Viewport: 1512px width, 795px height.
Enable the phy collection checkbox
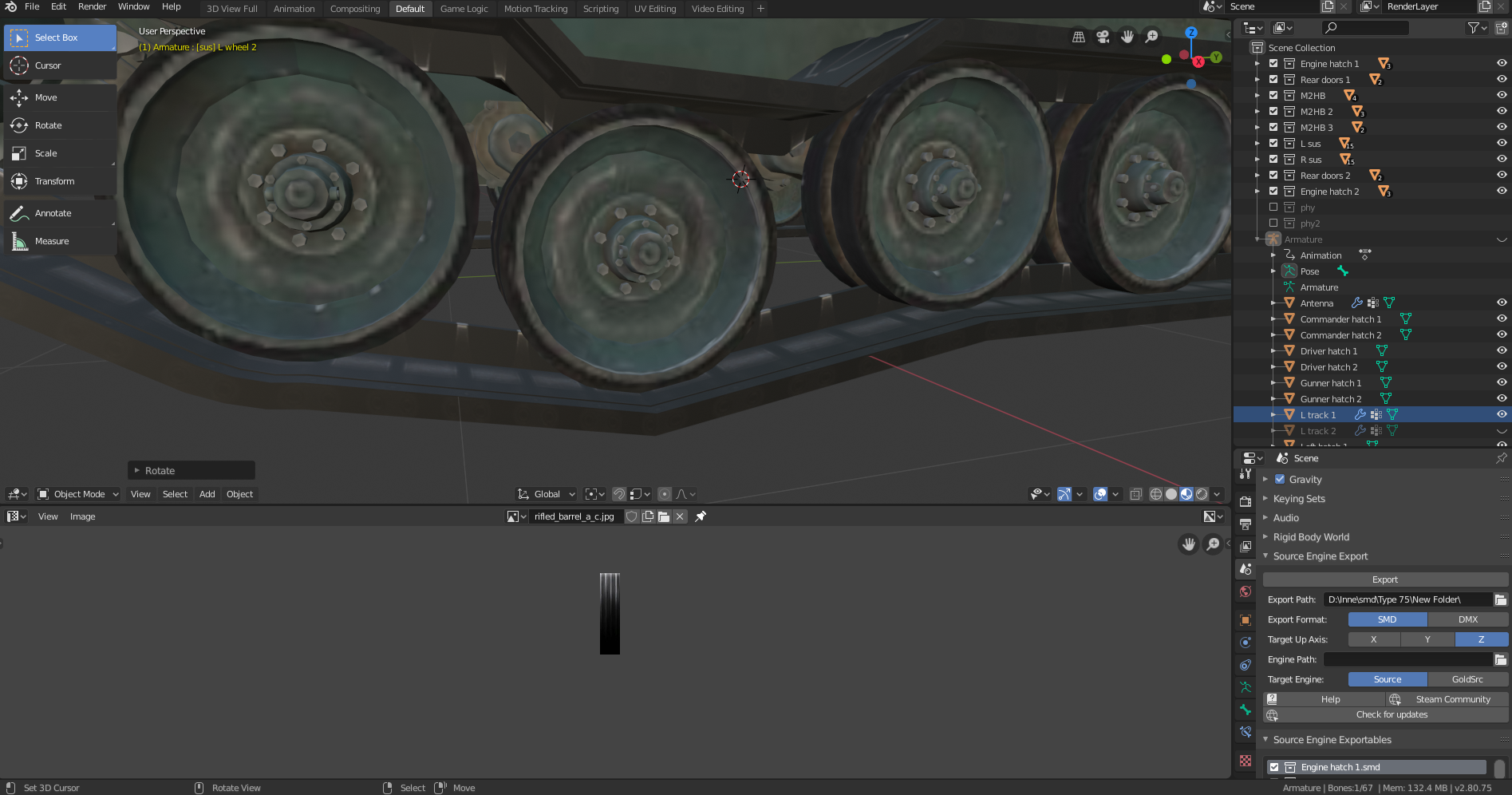(1273, 207)
